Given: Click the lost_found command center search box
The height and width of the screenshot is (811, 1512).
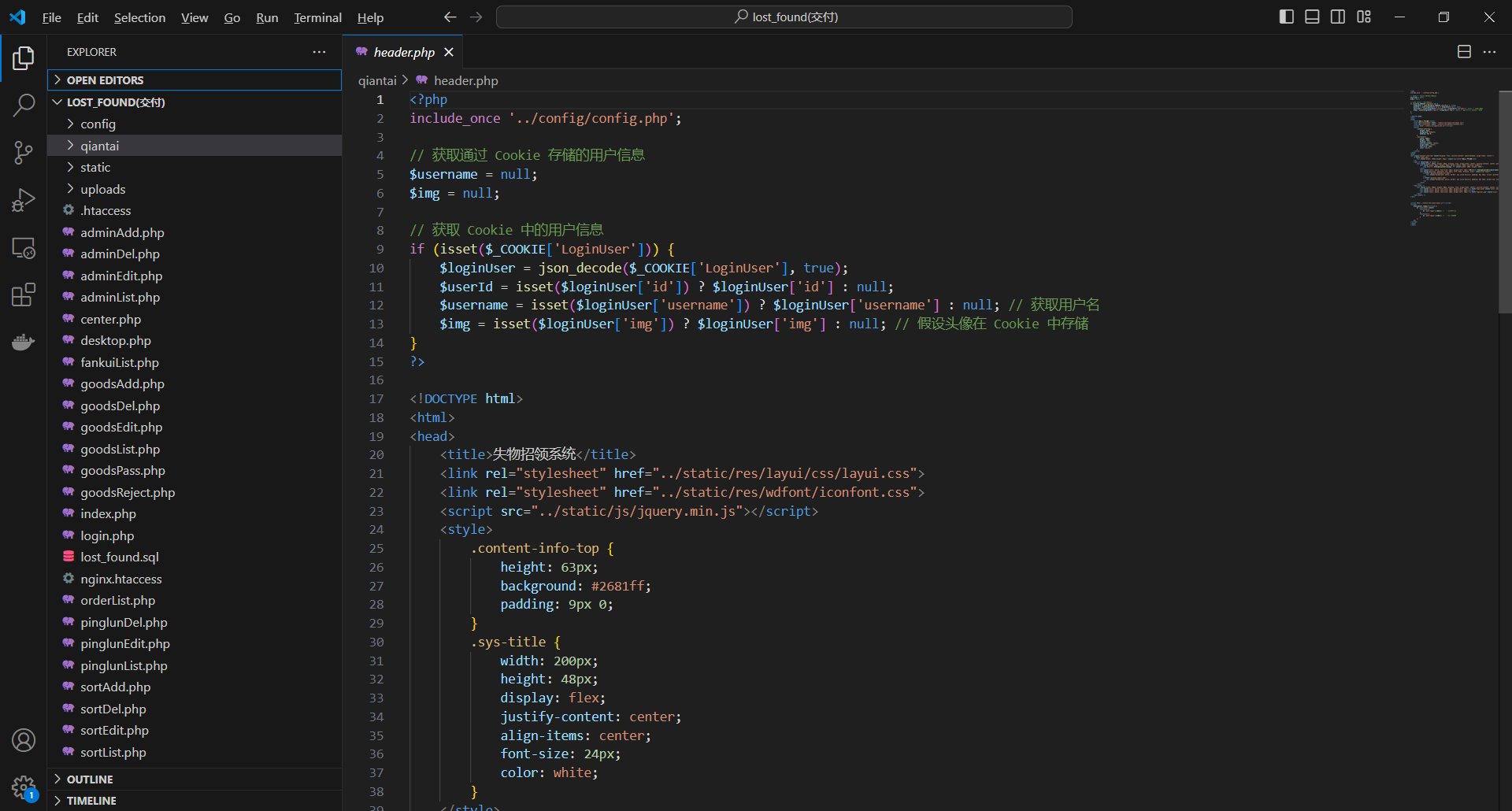Looking at the screenshot, I should point(784,17).
